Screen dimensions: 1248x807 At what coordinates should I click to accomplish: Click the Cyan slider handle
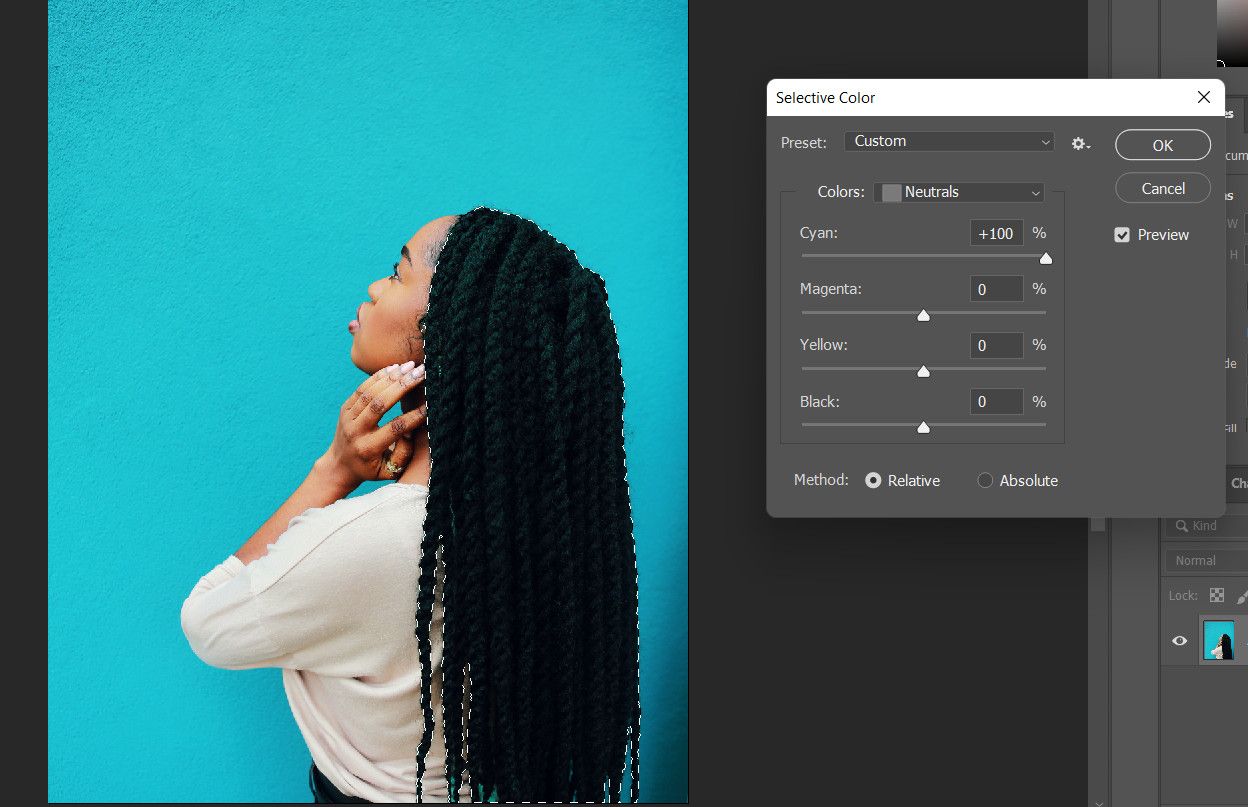(x=1045, y=258)
